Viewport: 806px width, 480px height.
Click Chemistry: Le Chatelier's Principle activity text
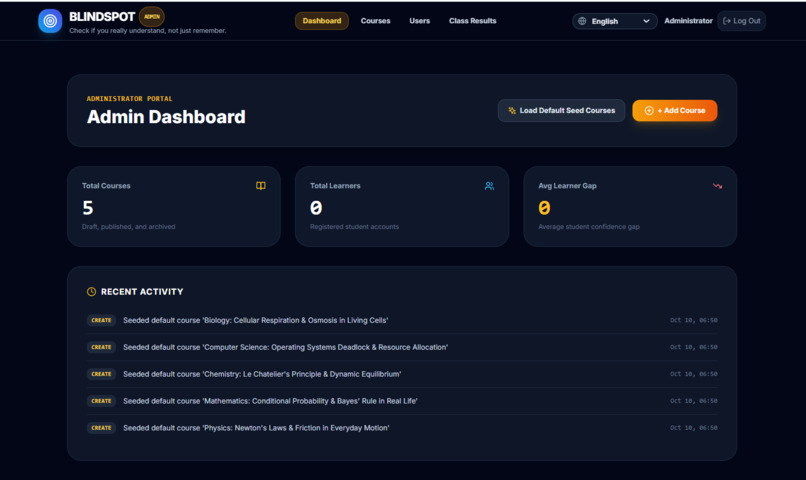click(x=262, y=374)
